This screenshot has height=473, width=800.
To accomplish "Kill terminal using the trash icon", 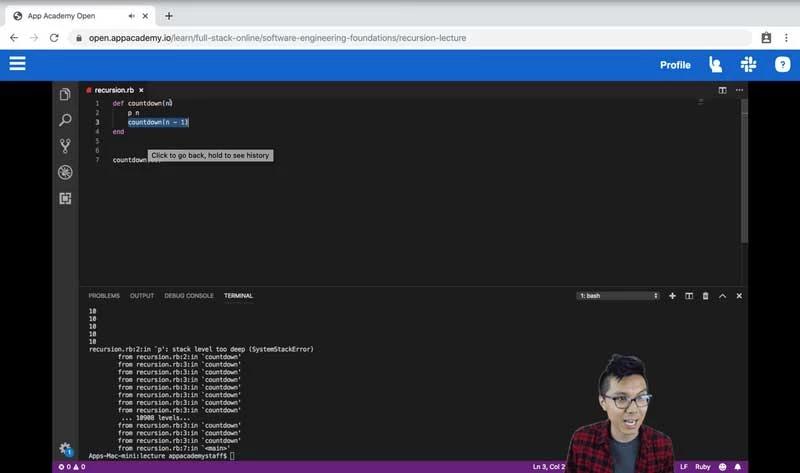I will click(x=705, y=296).
